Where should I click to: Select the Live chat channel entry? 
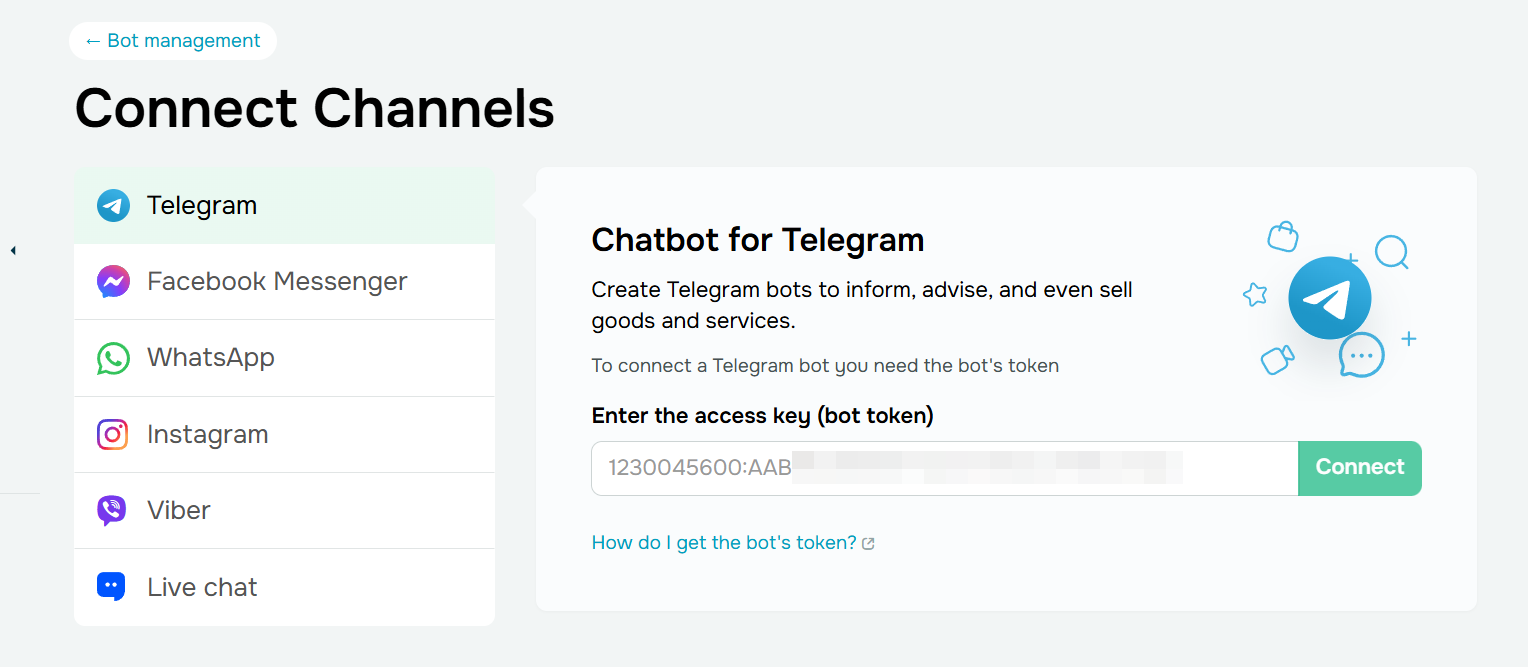pyautogui.click(x=201, y=586)
